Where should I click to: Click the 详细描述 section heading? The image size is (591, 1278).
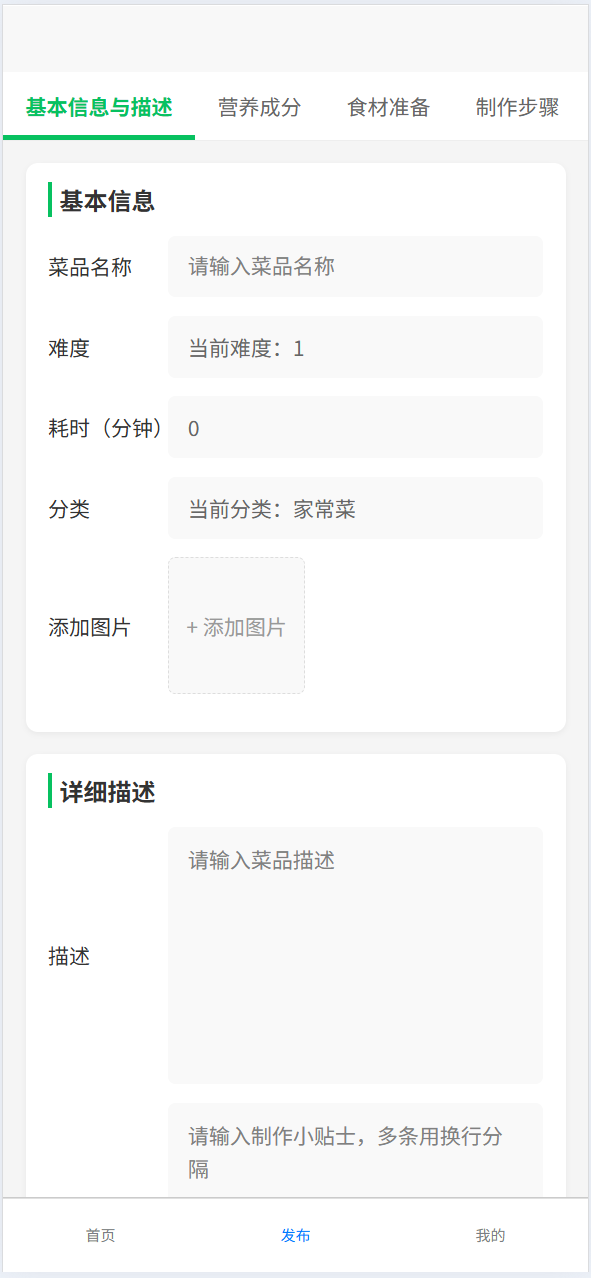click(x=107, y=792)
